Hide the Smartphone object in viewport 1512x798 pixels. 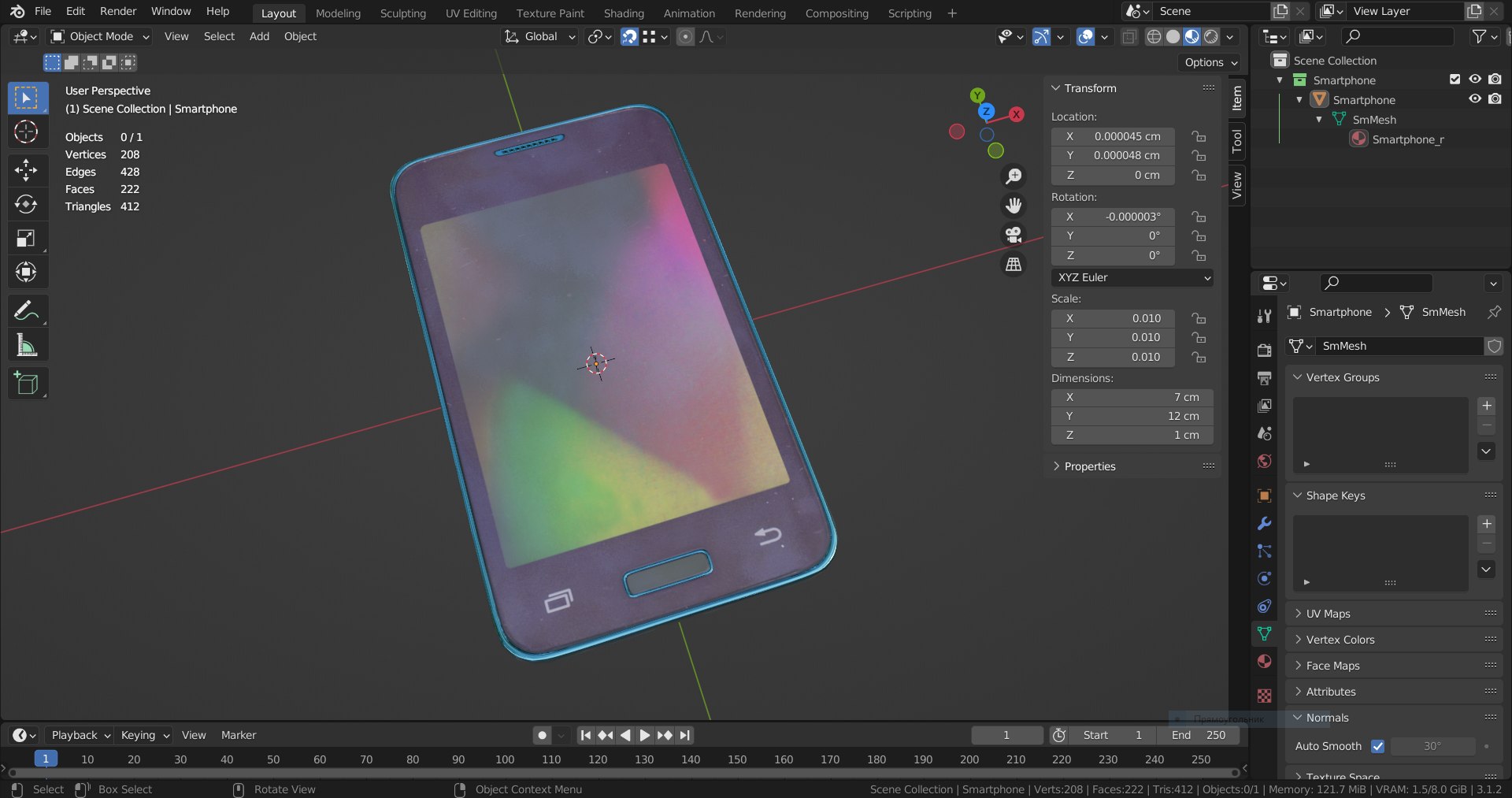point(1475,99)
